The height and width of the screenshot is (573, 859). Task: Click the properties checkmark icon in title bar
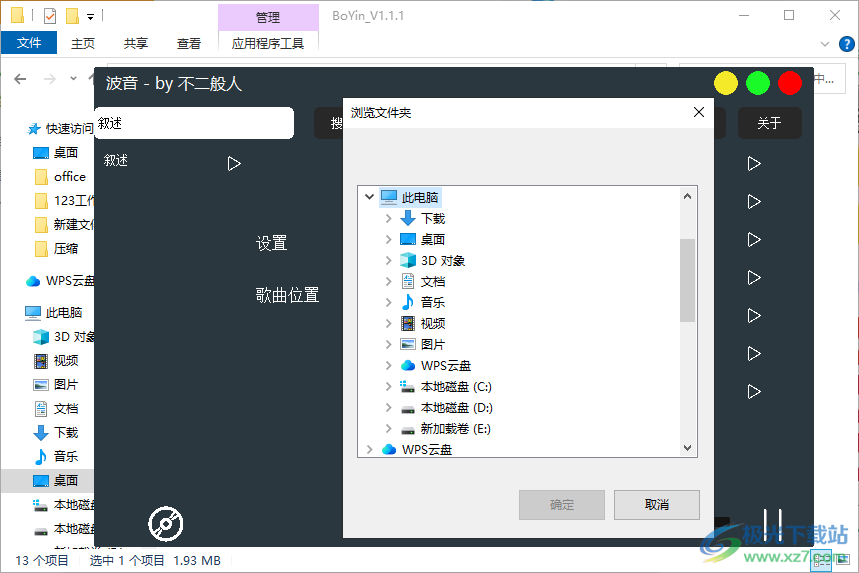pyautogui.click(x=50, y=16)
